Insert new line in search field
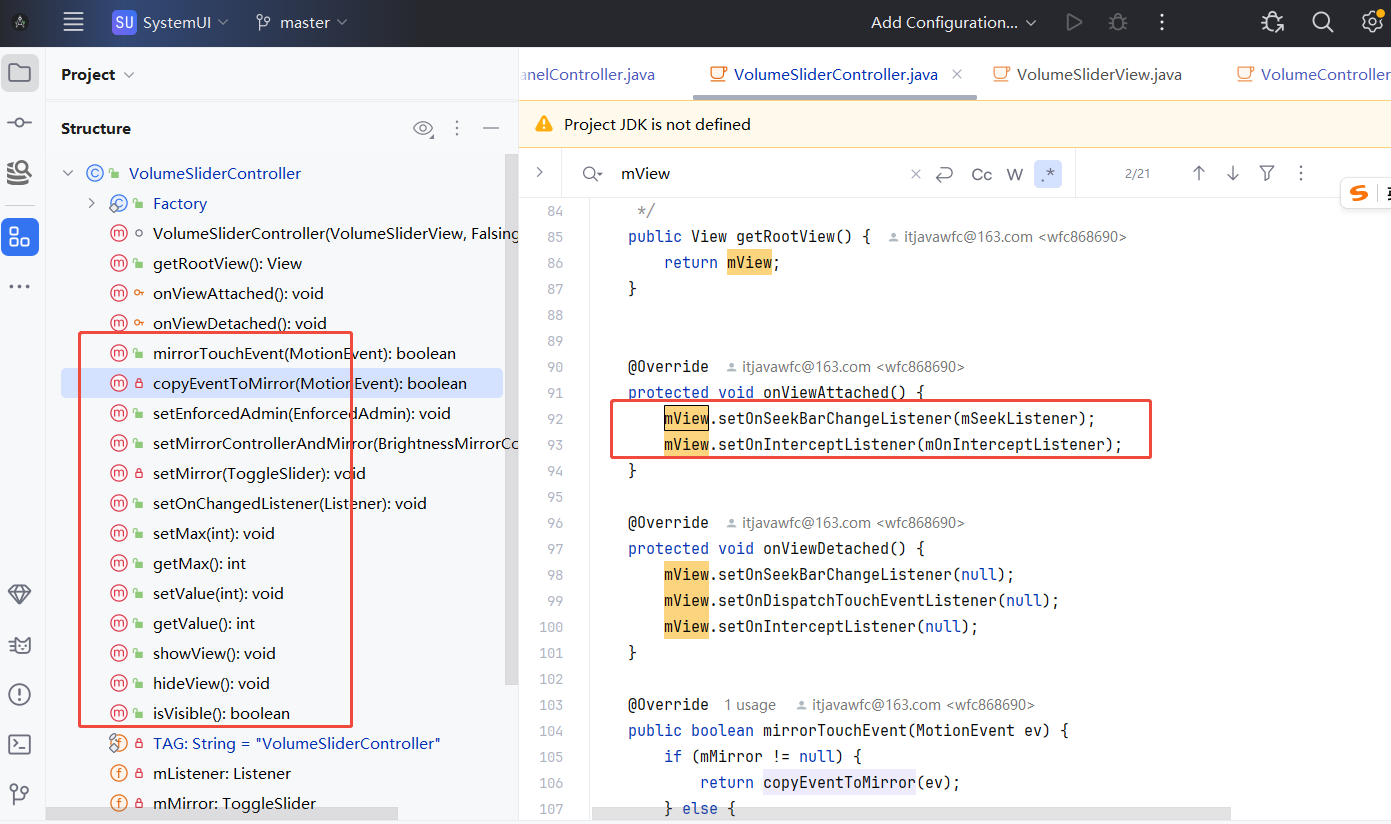Viewport: 1391px width, 824px height. point(945,174)
